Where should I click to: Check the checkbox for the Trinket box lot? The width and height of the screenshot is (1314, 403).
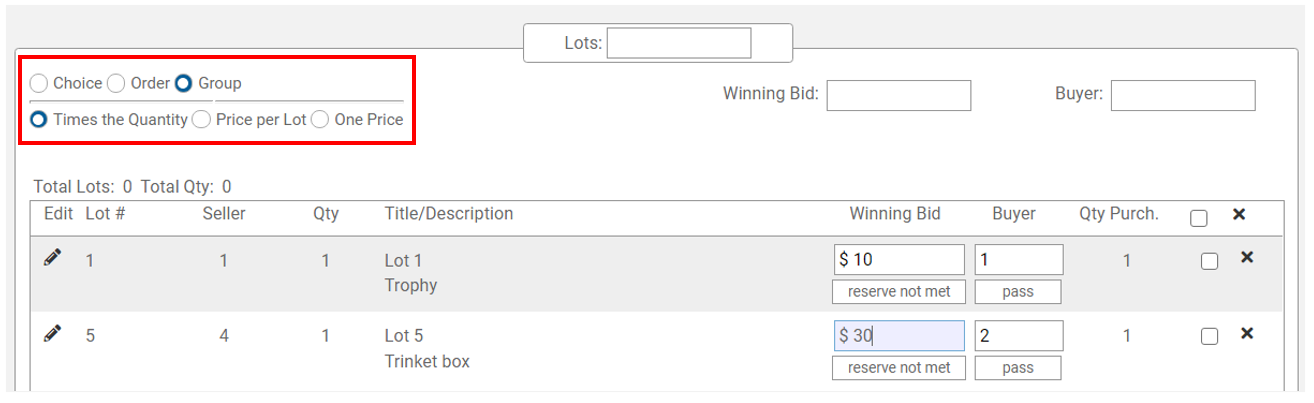[1209, 337]
